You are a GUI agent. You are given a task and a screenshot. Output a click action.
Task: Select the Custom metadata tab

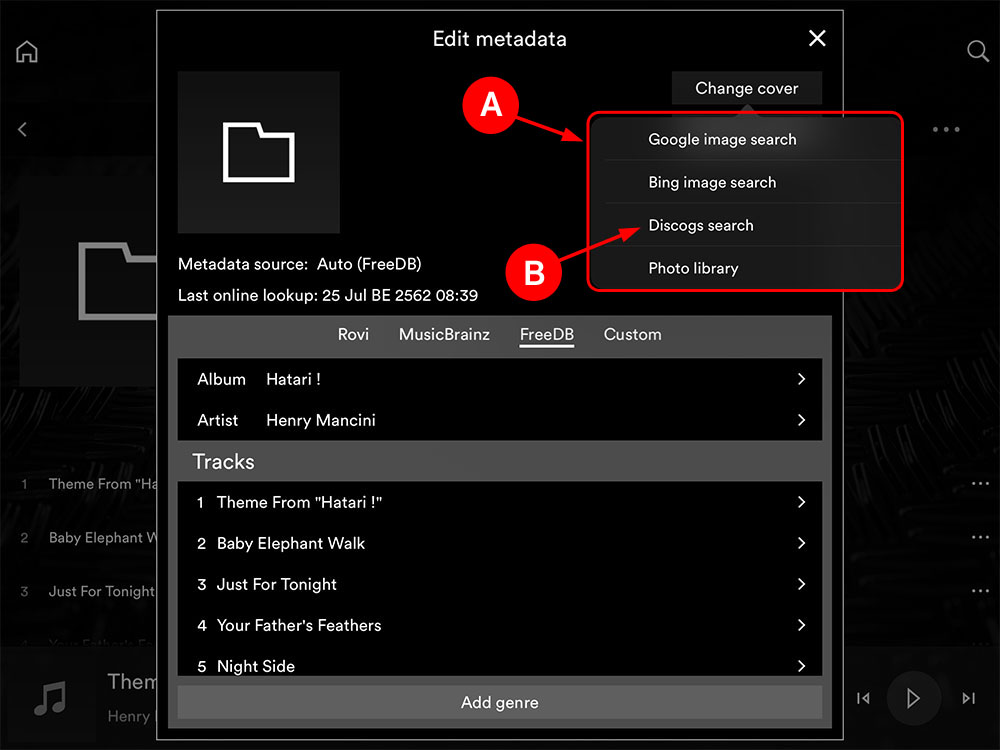632,334
